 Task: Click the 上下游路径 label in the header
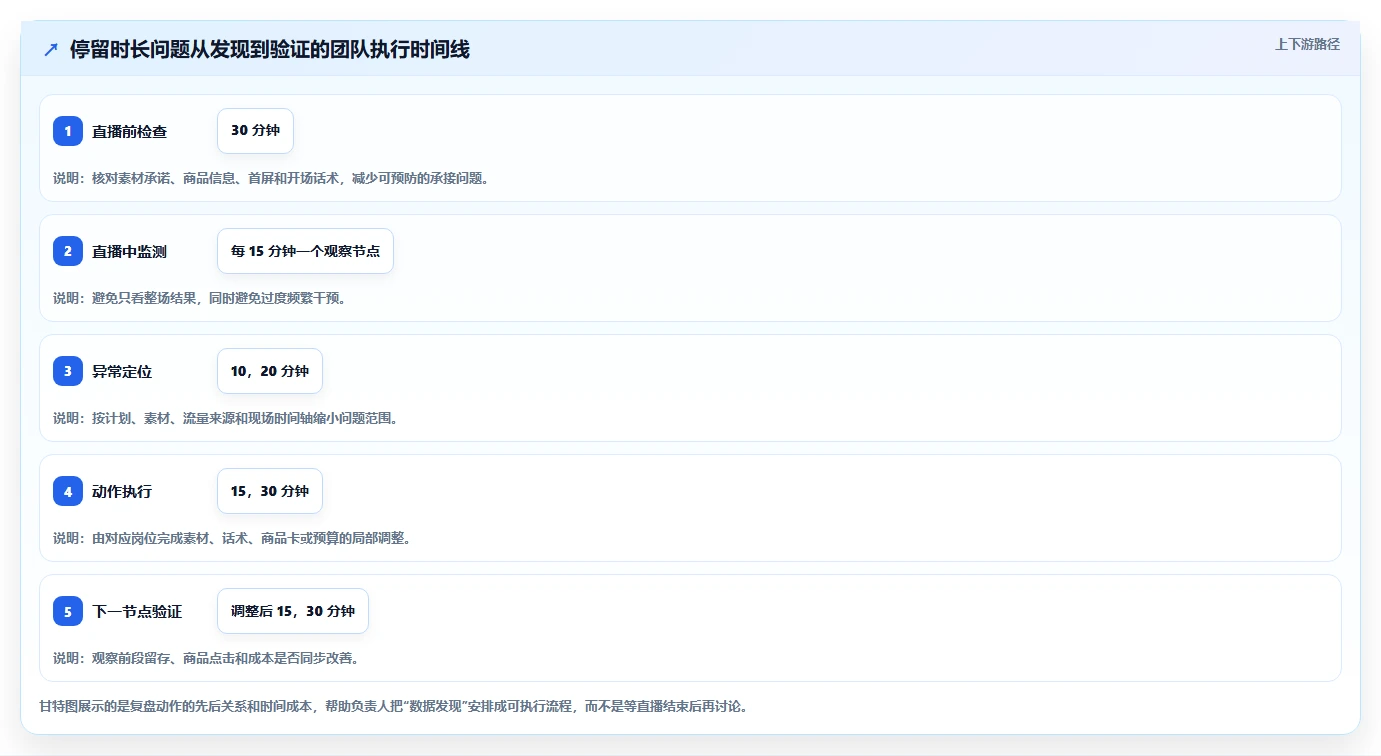pos(1307,44)
